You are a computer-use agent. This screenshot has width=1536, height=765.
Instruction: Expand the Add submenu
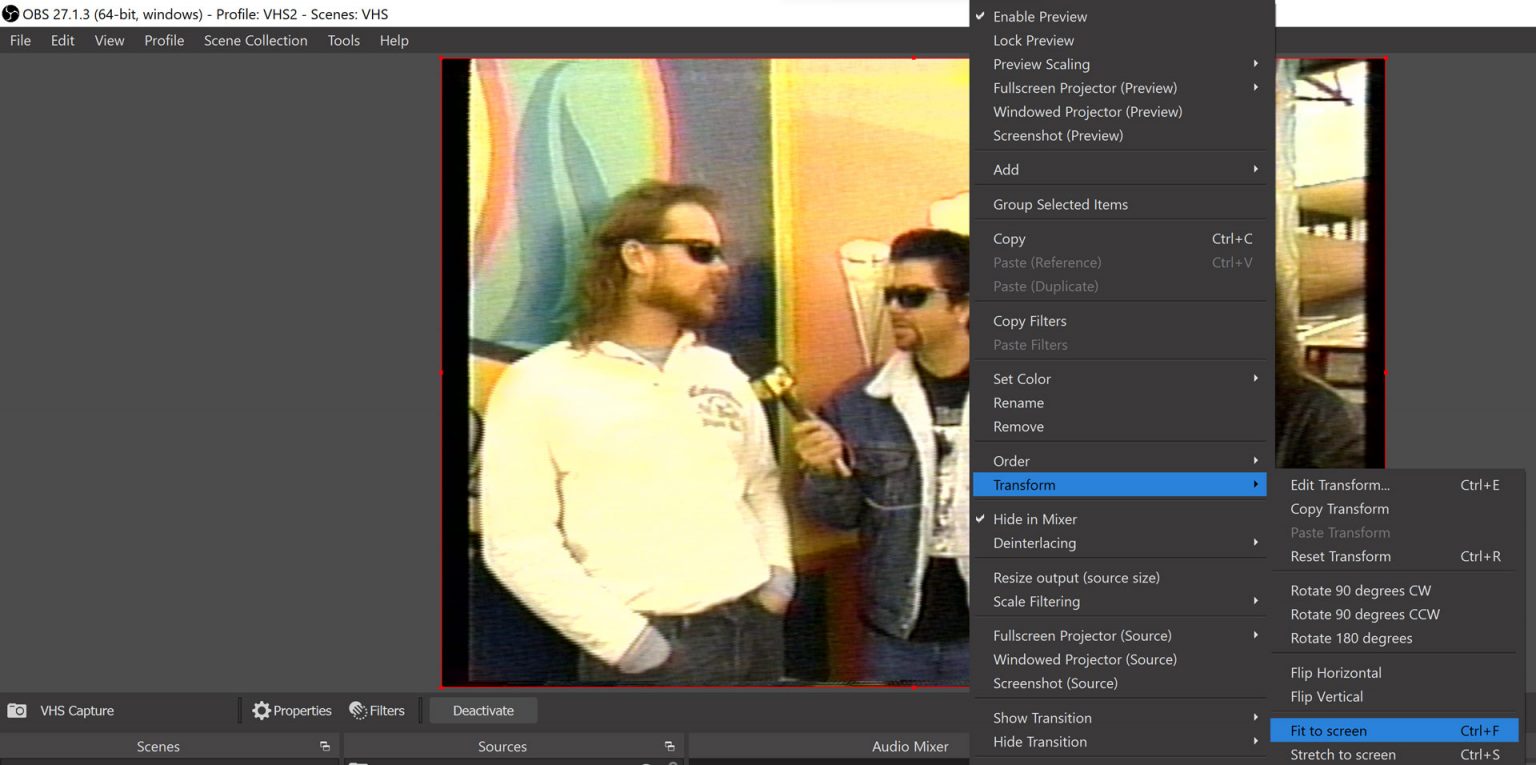click(x=1005, y=169)
